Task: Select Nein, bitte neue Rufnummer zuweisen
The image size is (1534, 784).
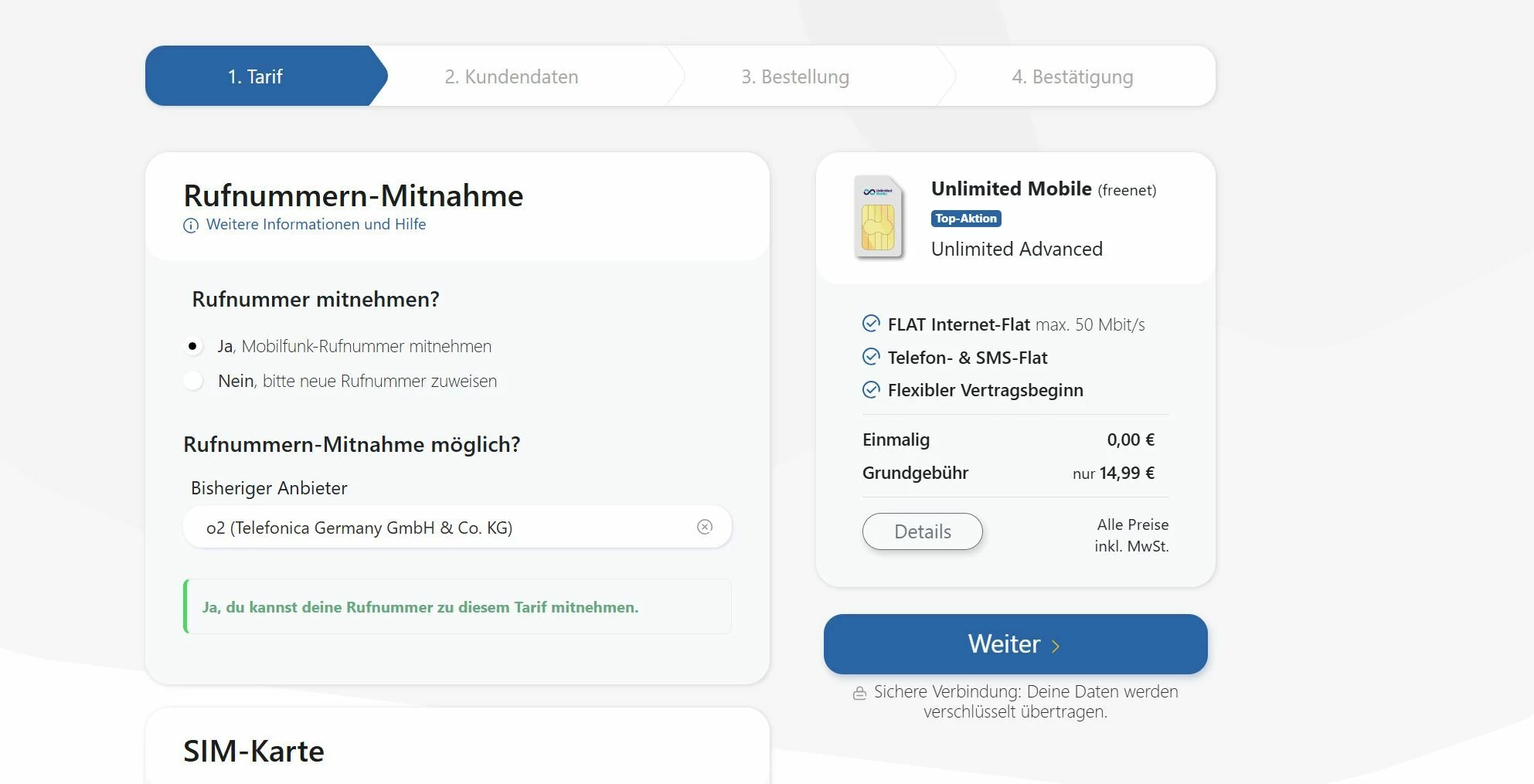Action: (192, 381)
